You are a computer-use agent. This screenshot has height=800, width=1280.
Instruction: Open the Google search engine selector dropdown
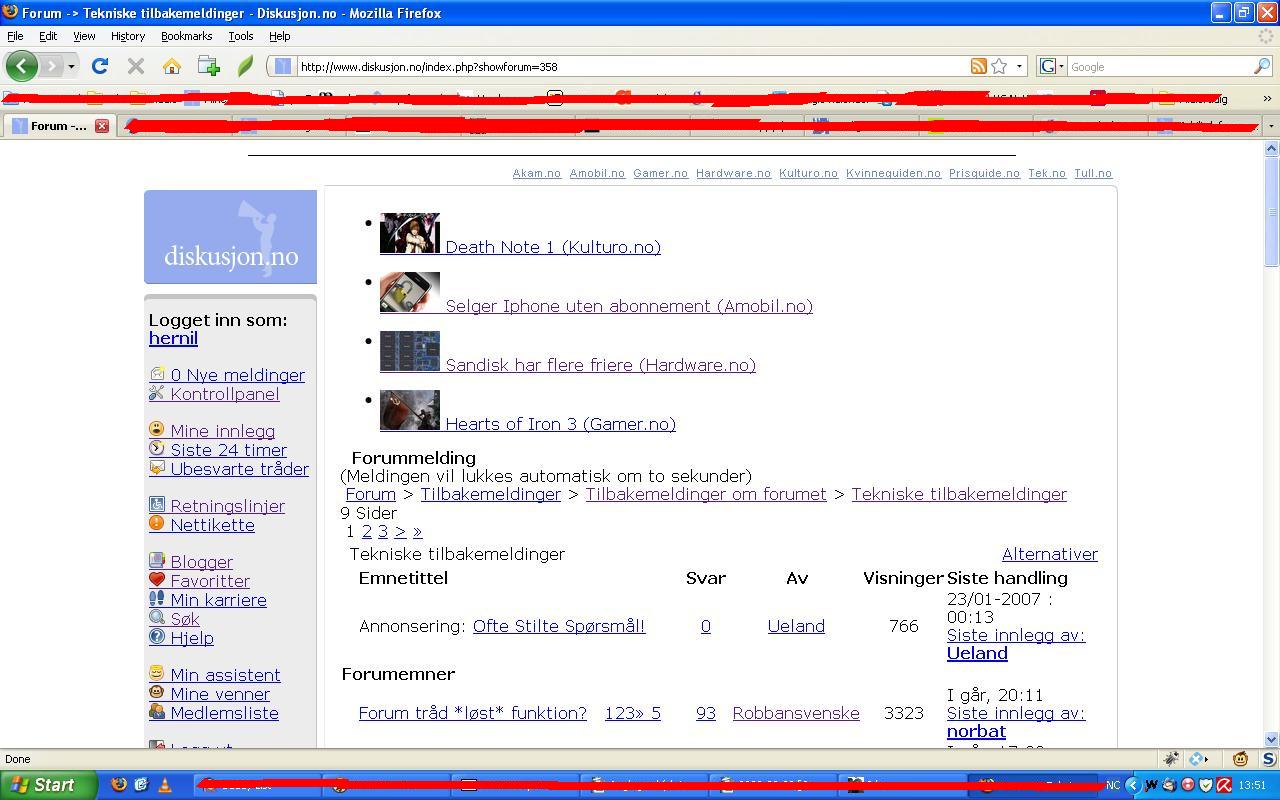[x=1052, y=66]
